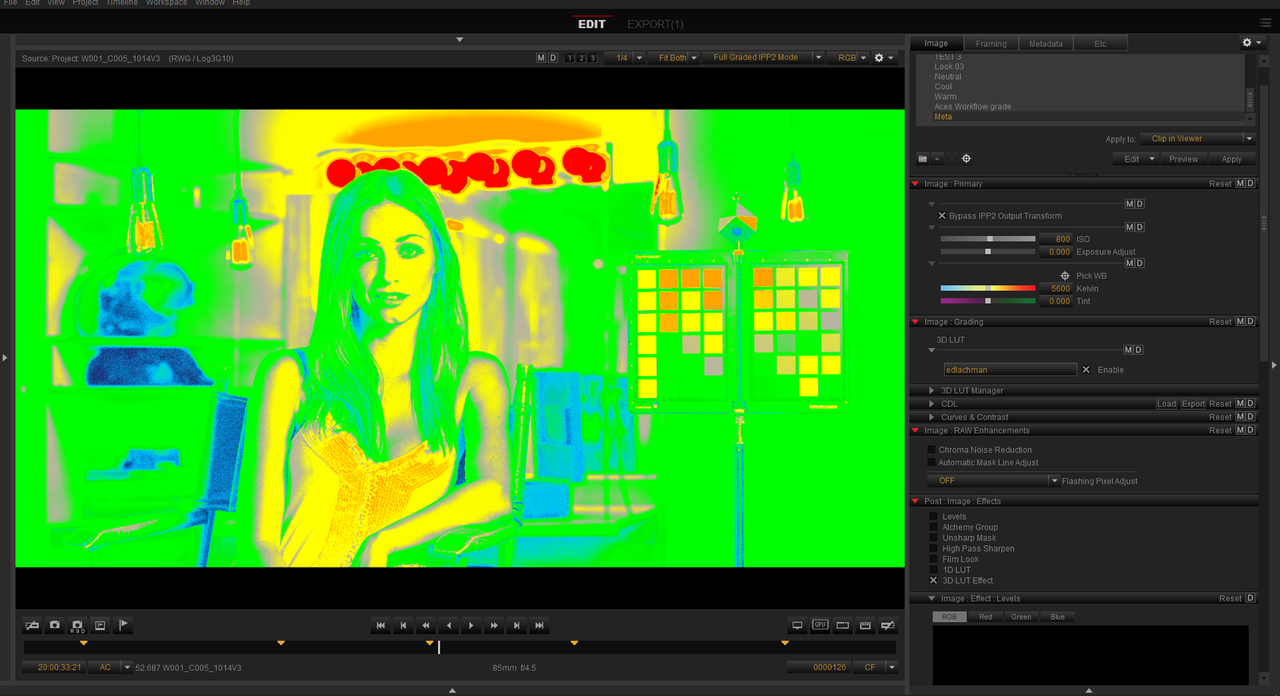Click the fast-forward double-arrow button
This screenshot has width=1280, height=696.
[x=494, y=626]
